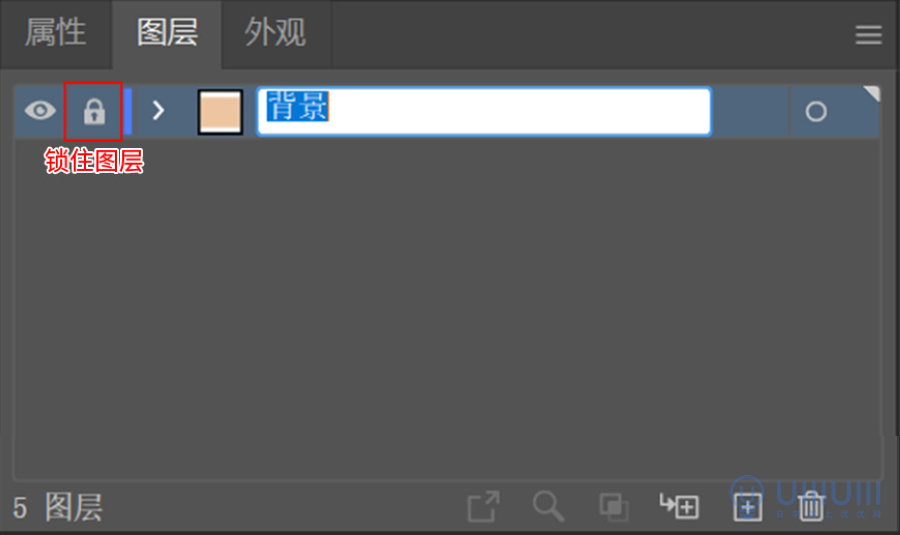Switch to the 属性 tab
Image resolution: width=900 pixels, height=535 pixels.
click(55, 32)
